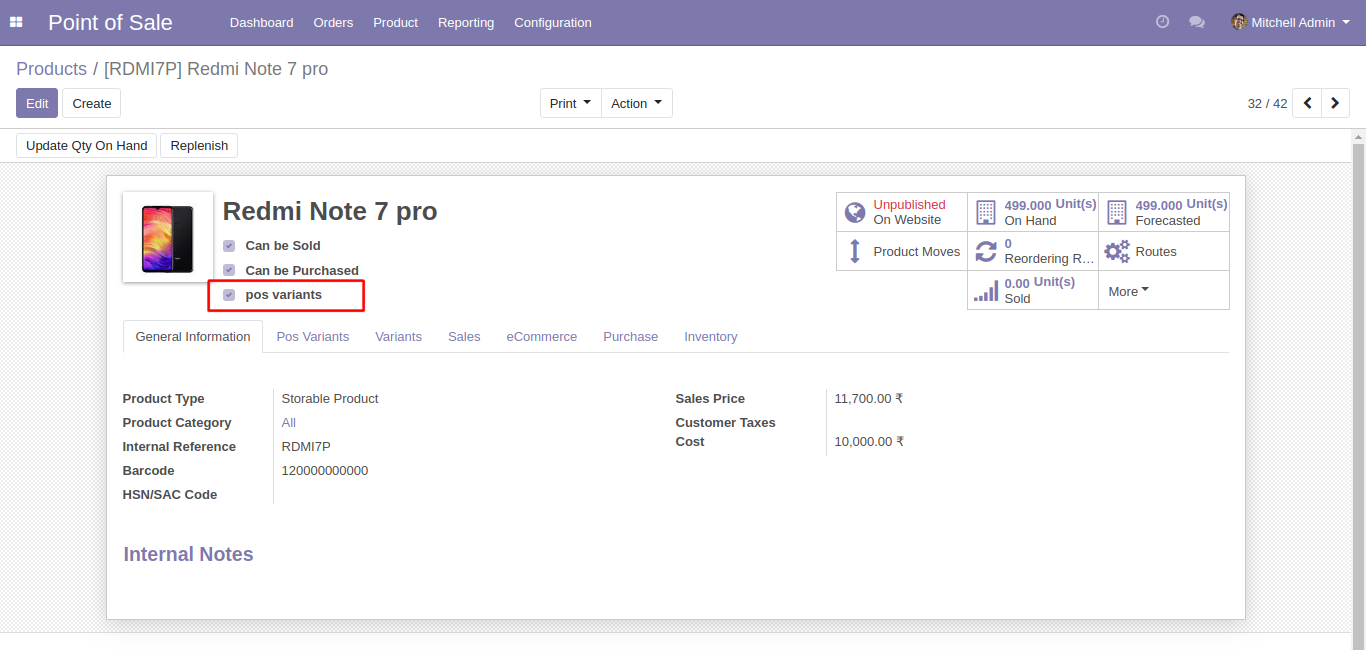Open the conversations chat icon
1366x650 pixels.
click(1197, 22)
